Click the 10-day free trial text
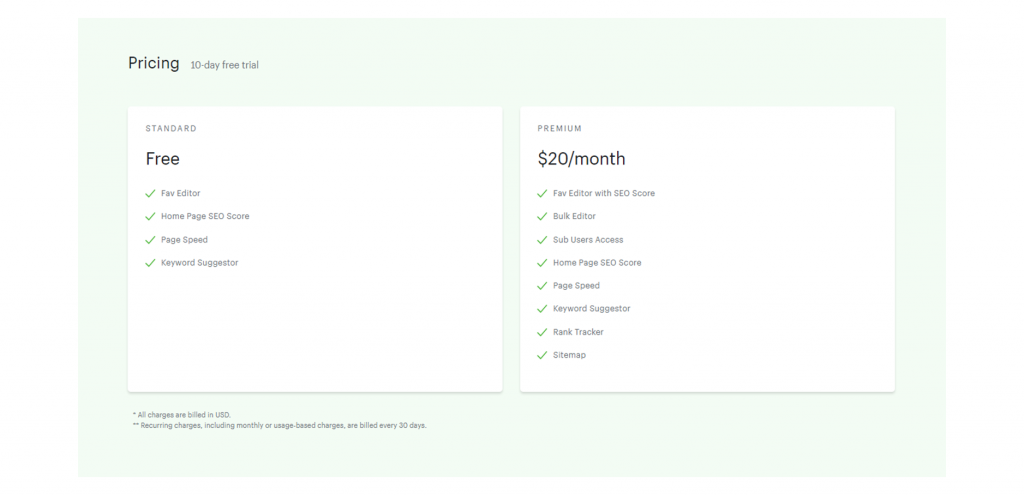Image resolution: width=1024 pixels, height=495 pixels. 225,65
